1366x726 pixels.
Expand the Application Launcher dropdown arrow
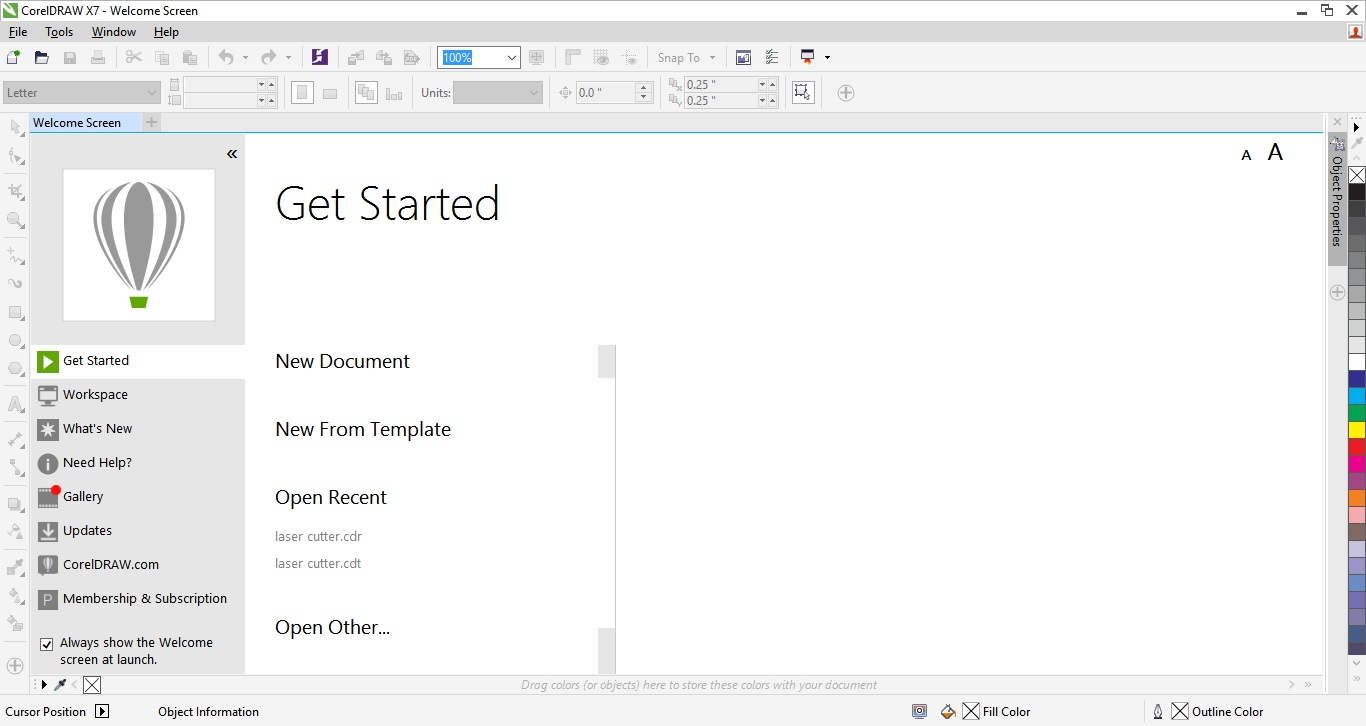[x=827, y=58]
